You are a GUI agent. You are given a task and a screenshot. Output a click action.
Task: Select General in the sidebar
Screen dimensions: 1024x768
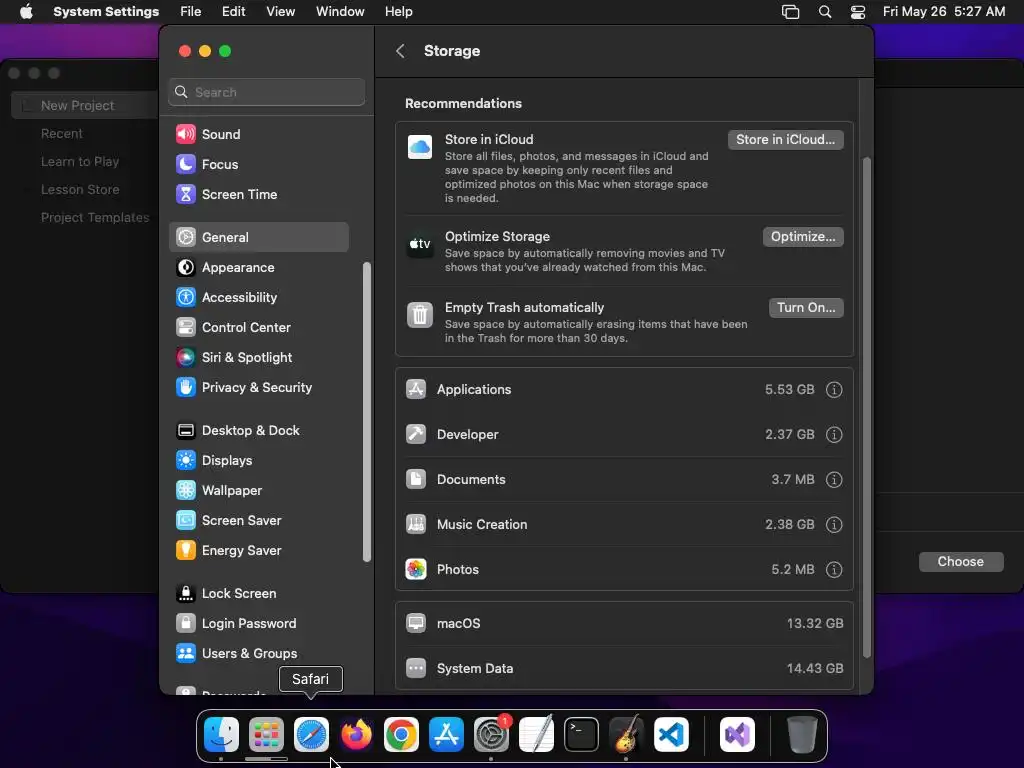pyautogui.click(x=259, y=237)
